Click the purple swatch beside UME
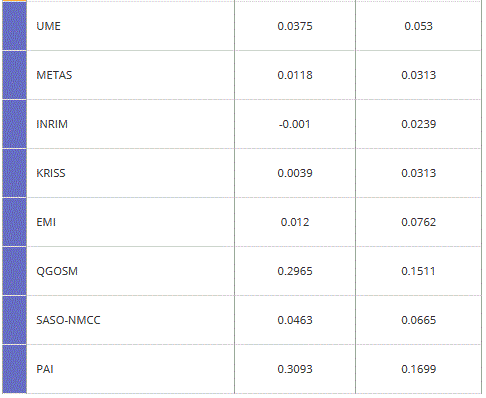This screenshot has height=398, width=486. click(x=14, y=26)
